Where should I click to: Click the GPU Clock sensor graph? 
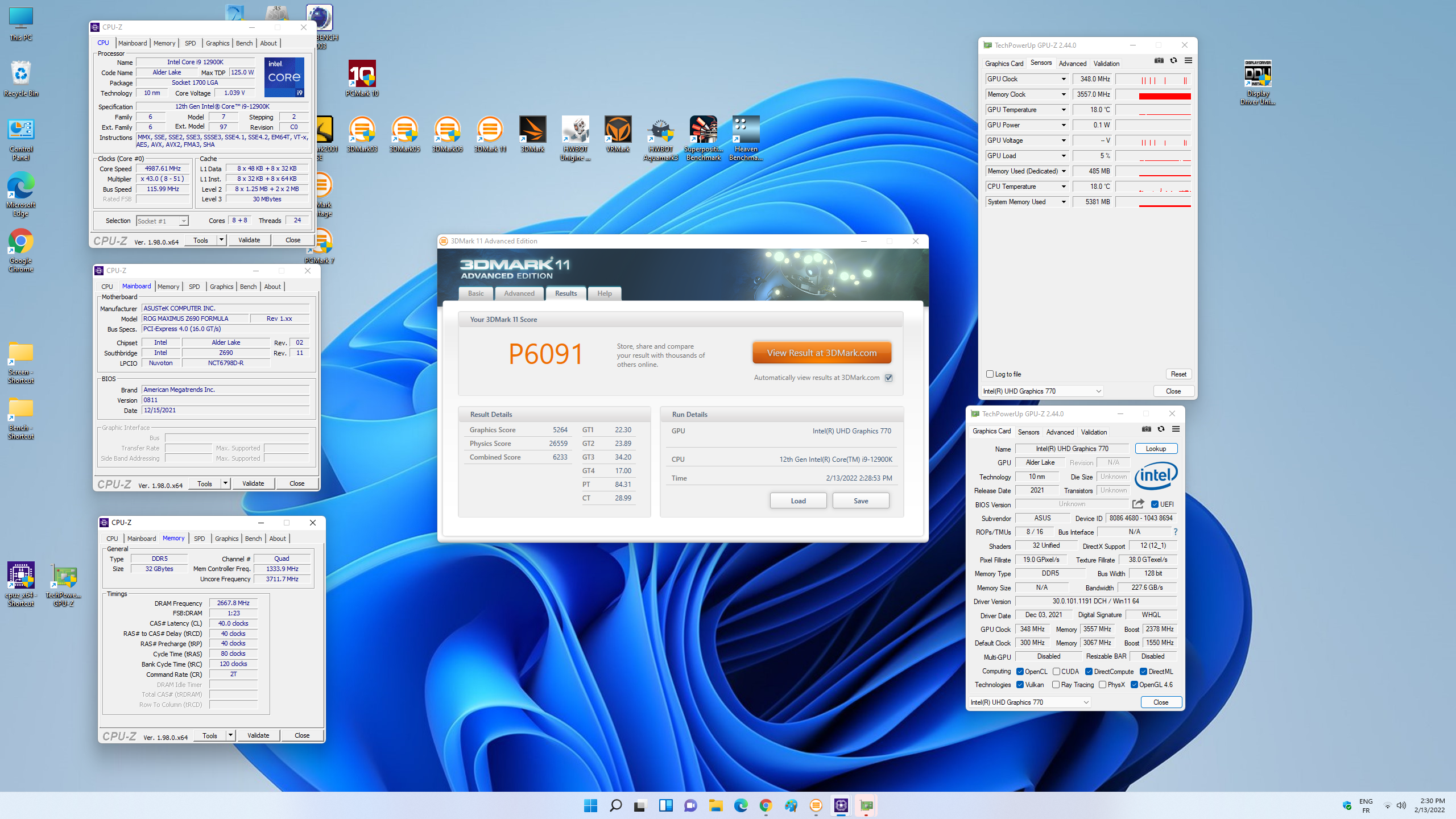click(x=1153, y=80)
